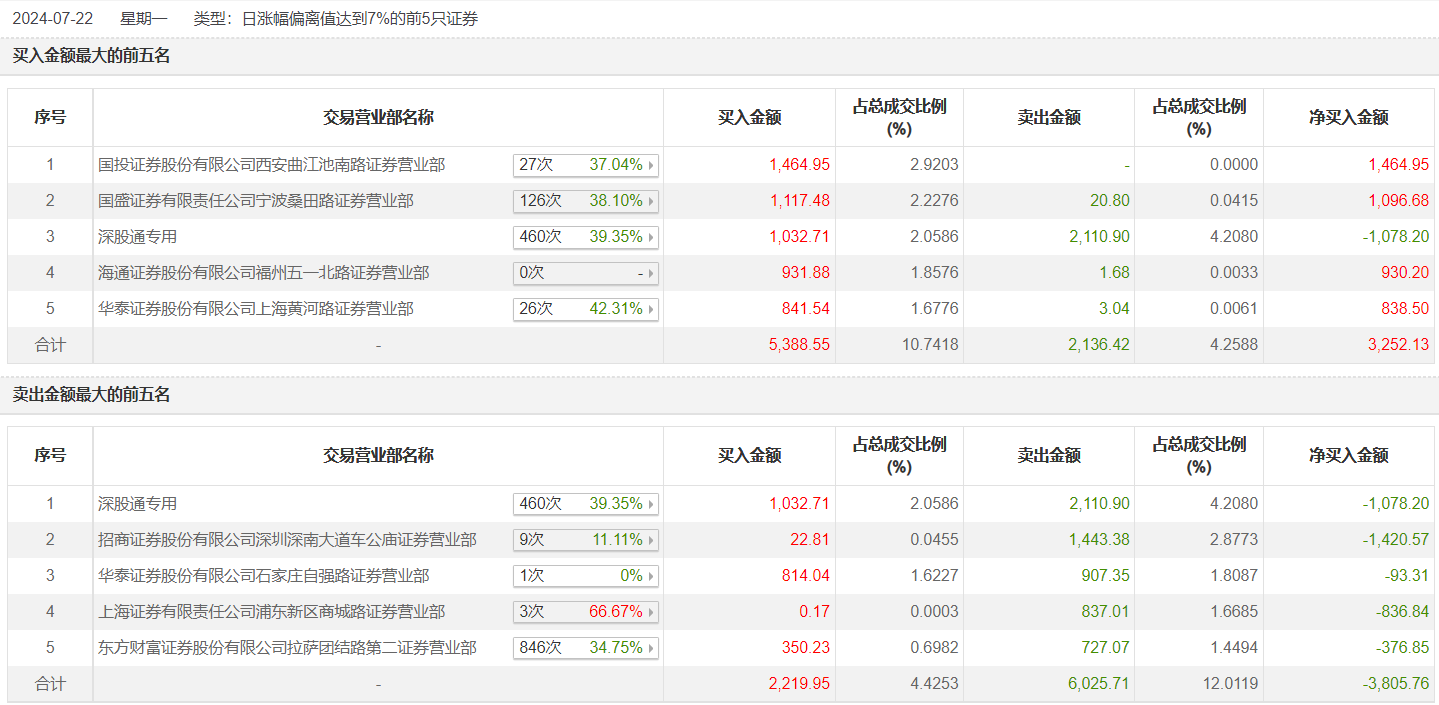Click sell amount 837.01

1105,612
